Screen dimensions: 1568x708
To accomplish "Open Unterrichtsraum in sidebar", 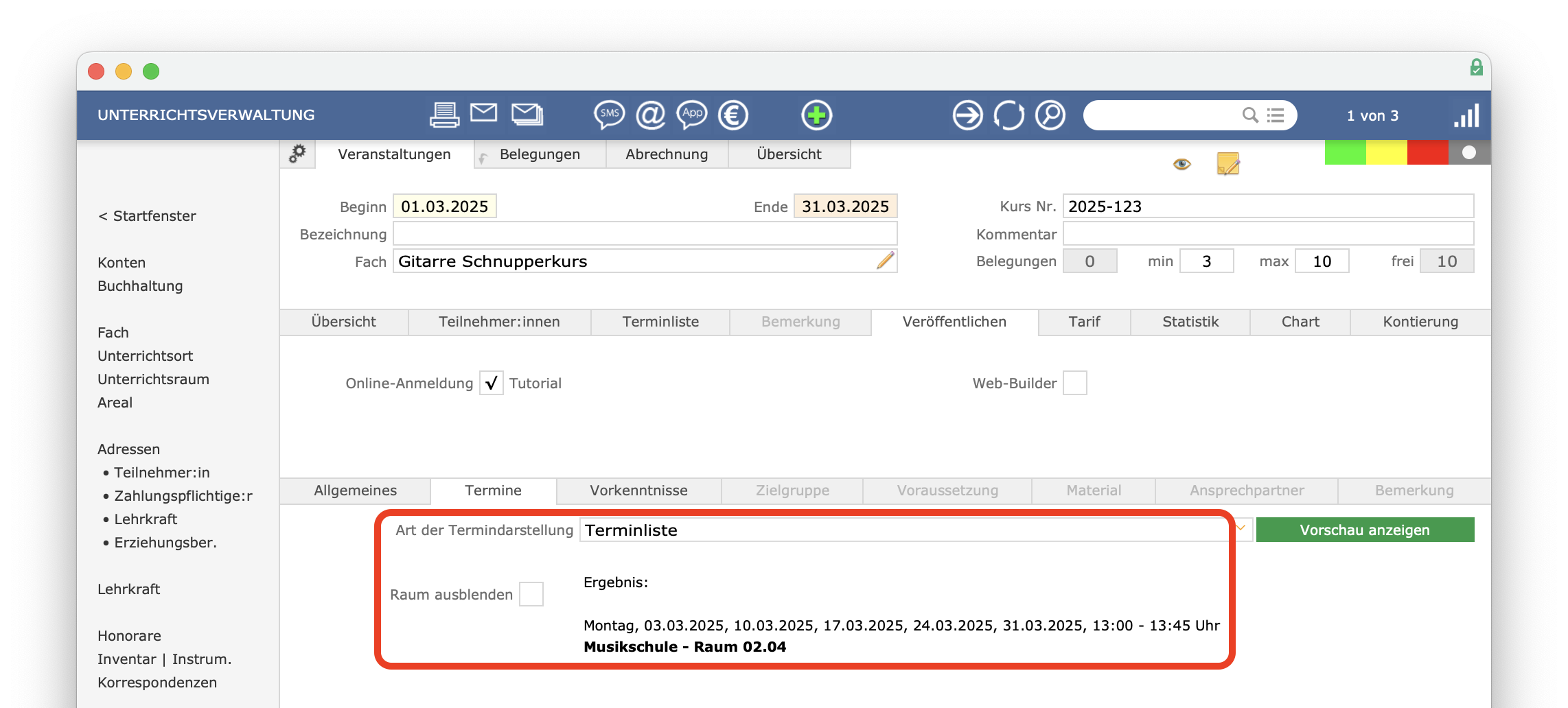I will tap(153, 379).
